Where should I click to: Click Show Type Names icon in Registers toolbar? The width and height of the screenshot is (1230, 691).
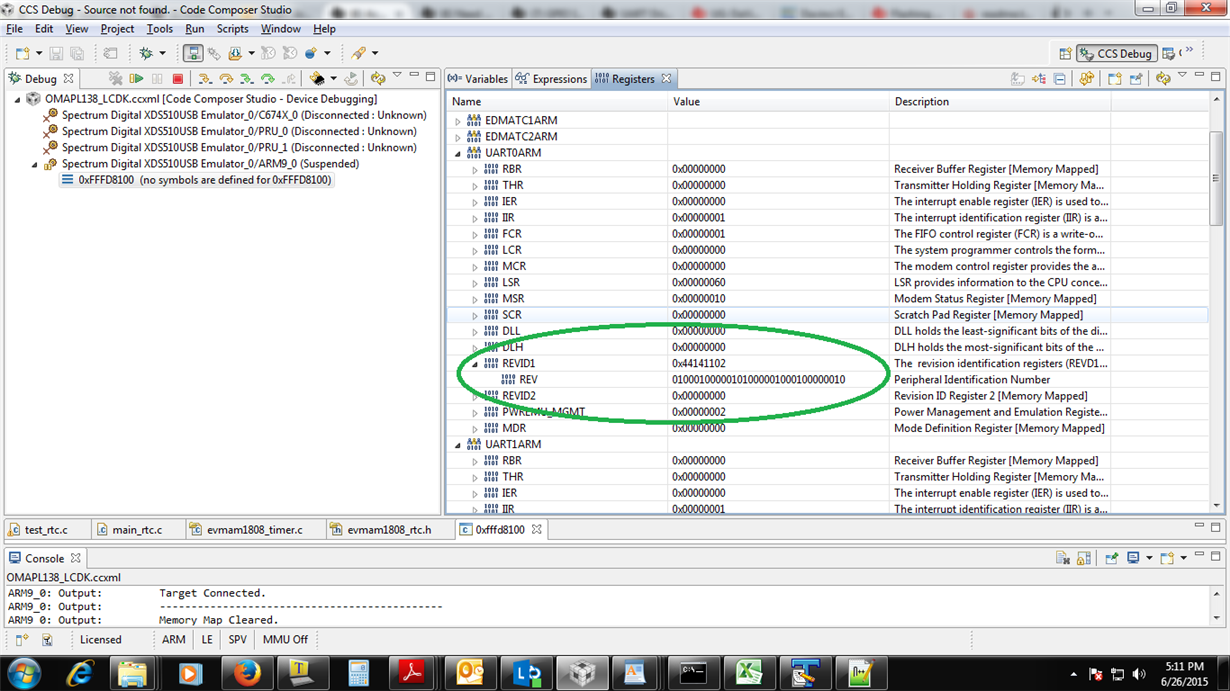tap(1018, 78)
